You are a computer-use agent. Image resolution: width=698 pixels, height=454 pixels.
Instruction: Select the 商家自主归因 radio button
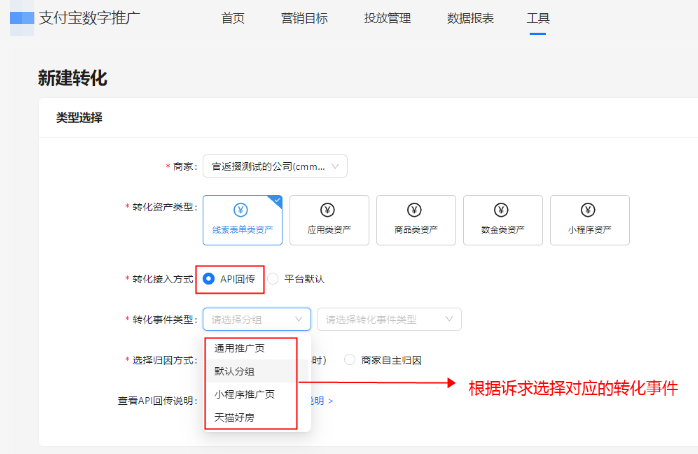point(350,360)
